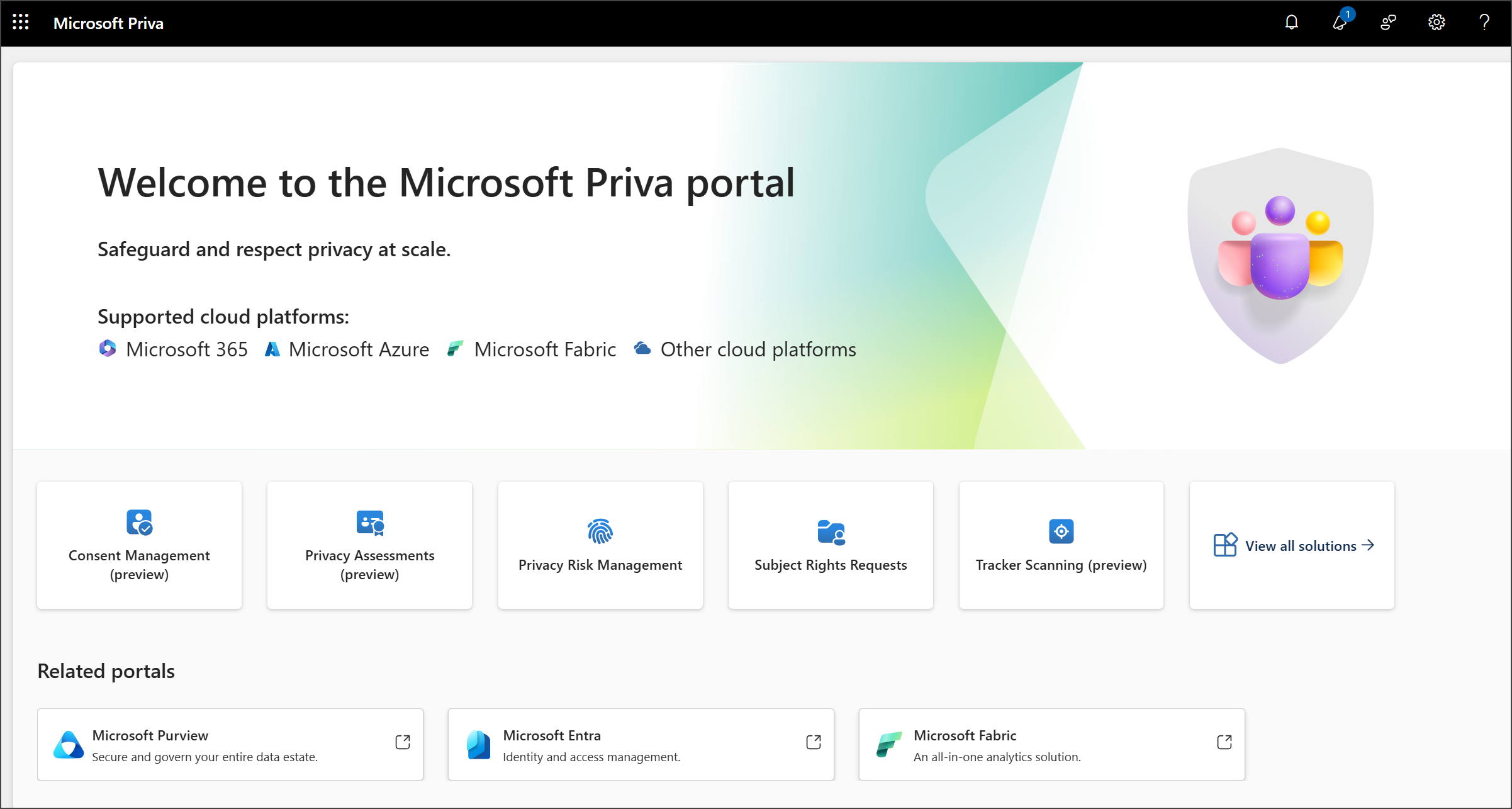Open Subject Rights Requests solution
The height and width of the screenshot is (809, 1512).
pos(830,545)
